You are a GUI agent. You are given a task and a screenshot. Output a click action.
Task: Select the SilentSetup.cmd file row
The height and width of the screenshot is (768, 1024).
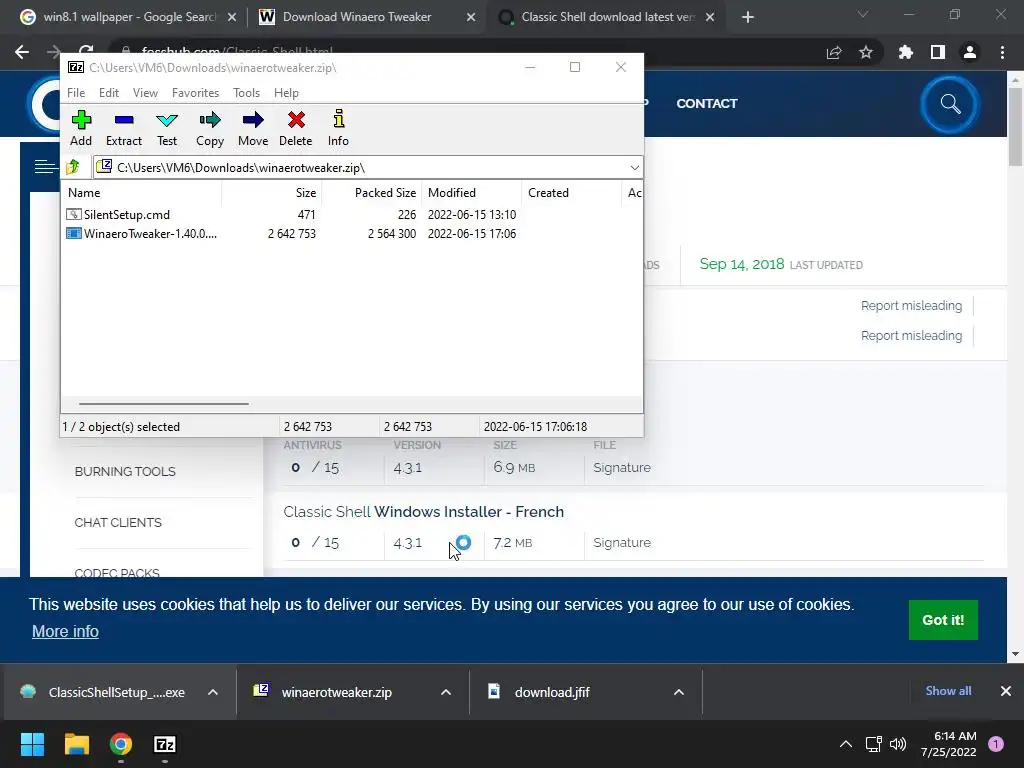coord(291,215)
